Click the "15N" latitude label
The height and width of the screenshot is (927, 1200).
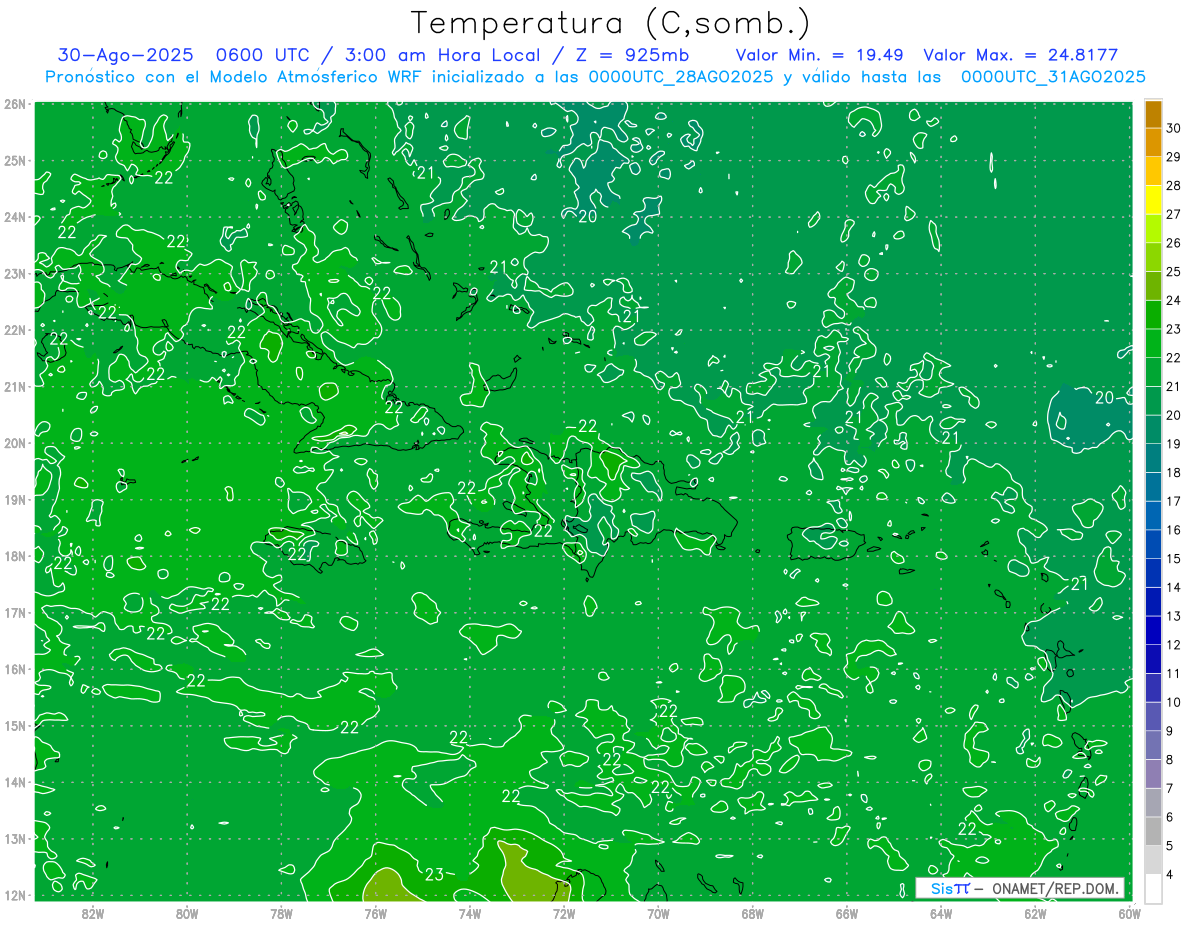[14, 726]
